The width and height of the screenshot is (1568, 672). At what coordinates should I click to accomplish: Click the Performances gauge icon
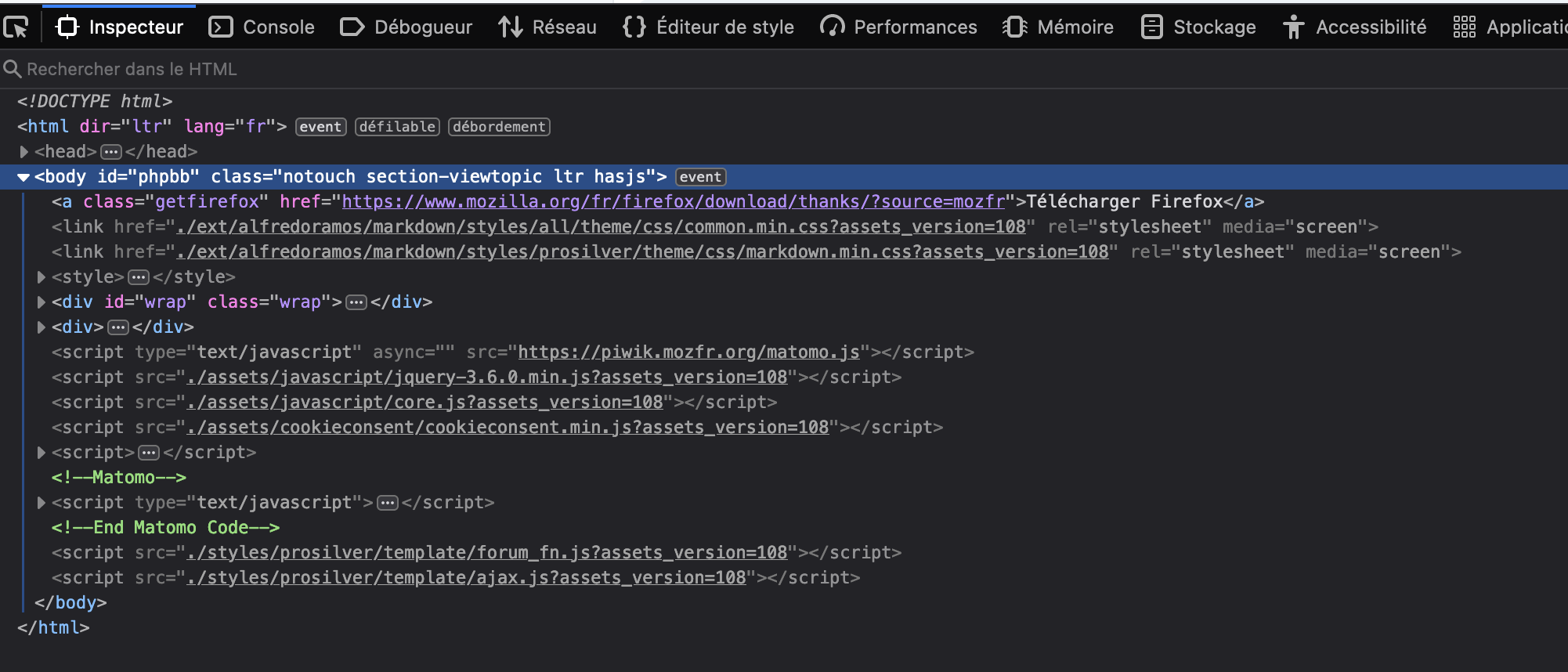[x=832, y=27]
